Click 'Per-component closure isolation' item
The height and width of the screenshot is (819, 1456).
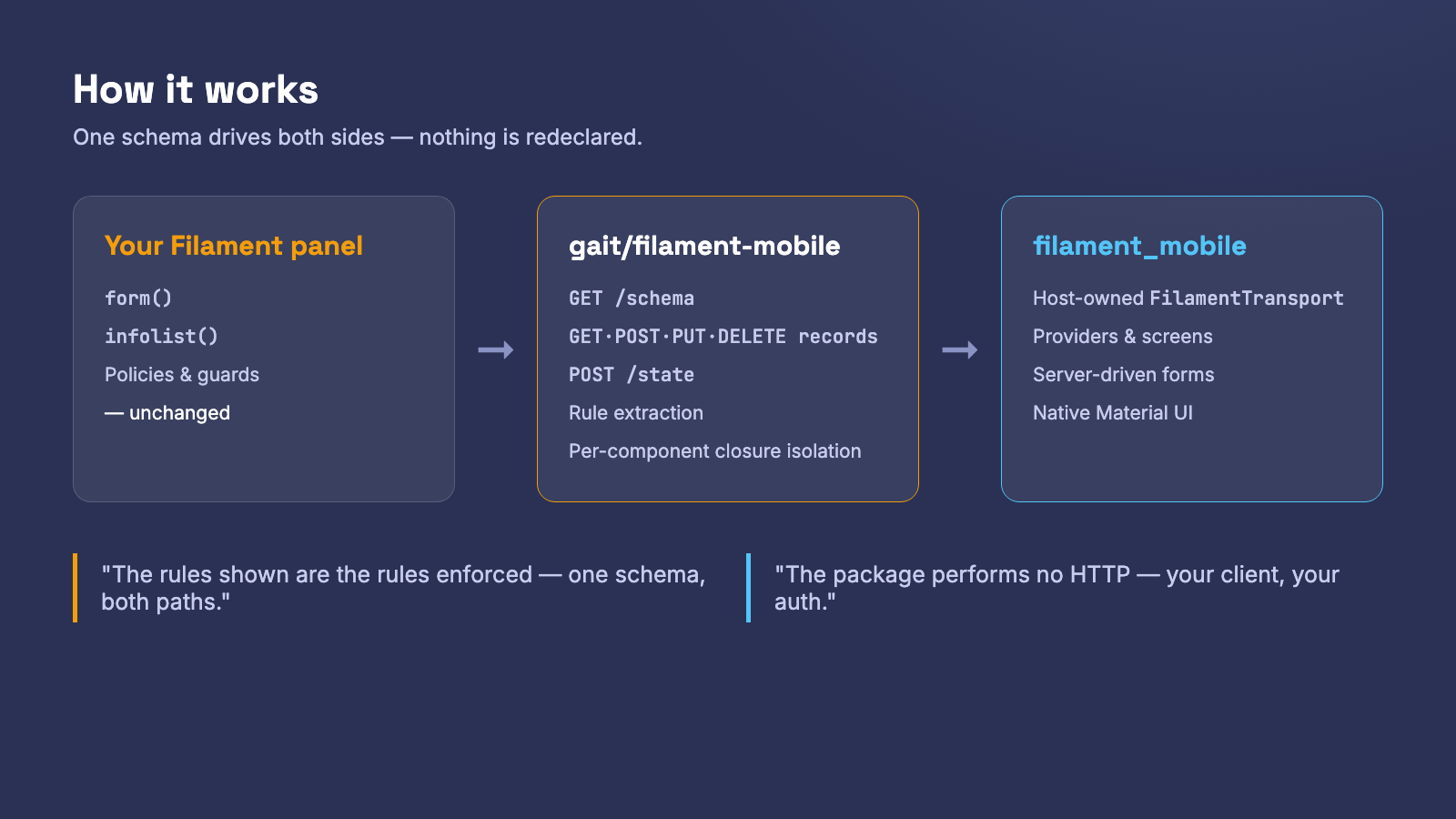click(x=715, y=450)
